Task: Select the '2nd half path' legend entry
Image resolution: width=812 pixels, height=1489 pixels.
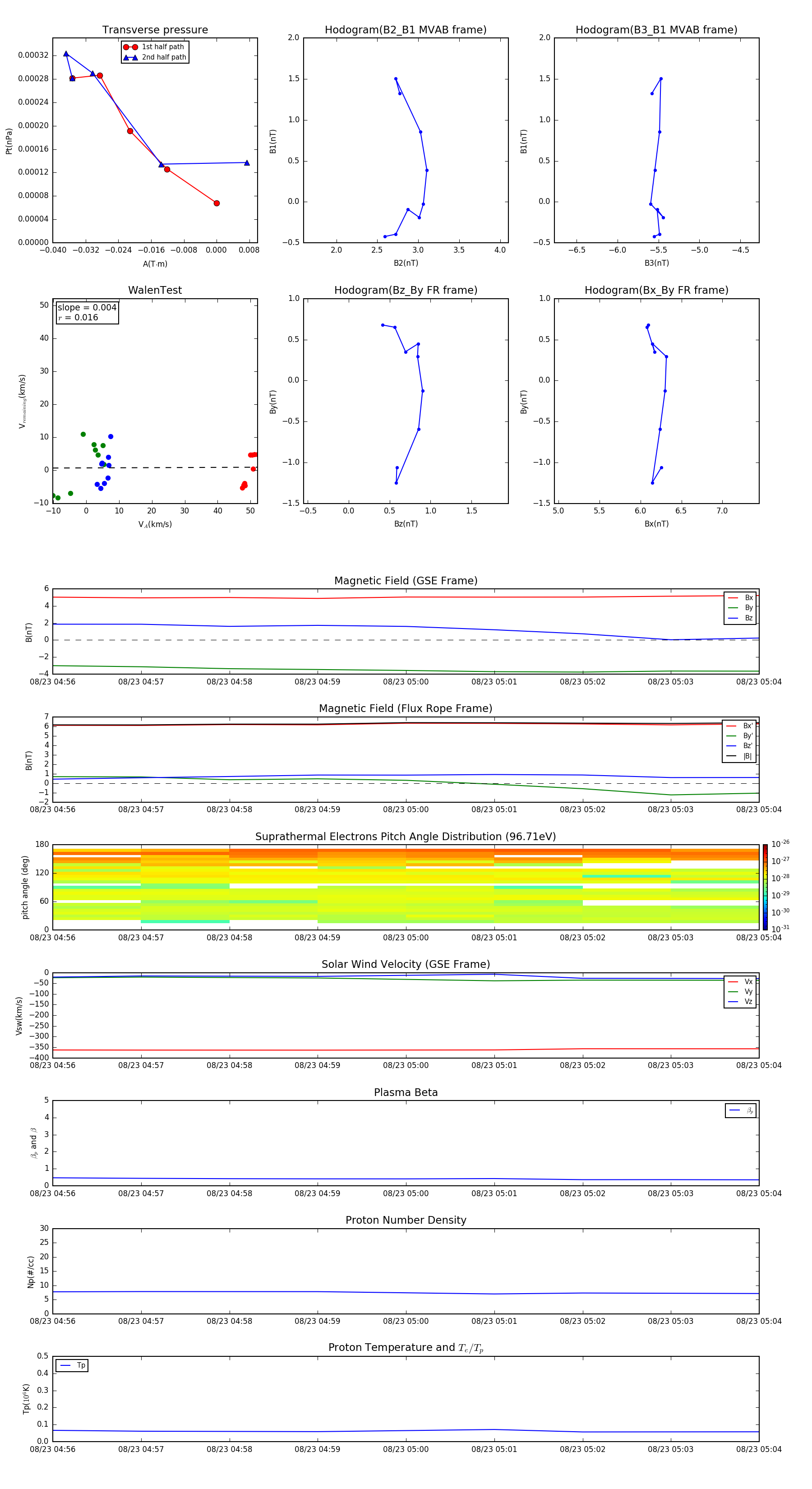Action: point(155,57)
